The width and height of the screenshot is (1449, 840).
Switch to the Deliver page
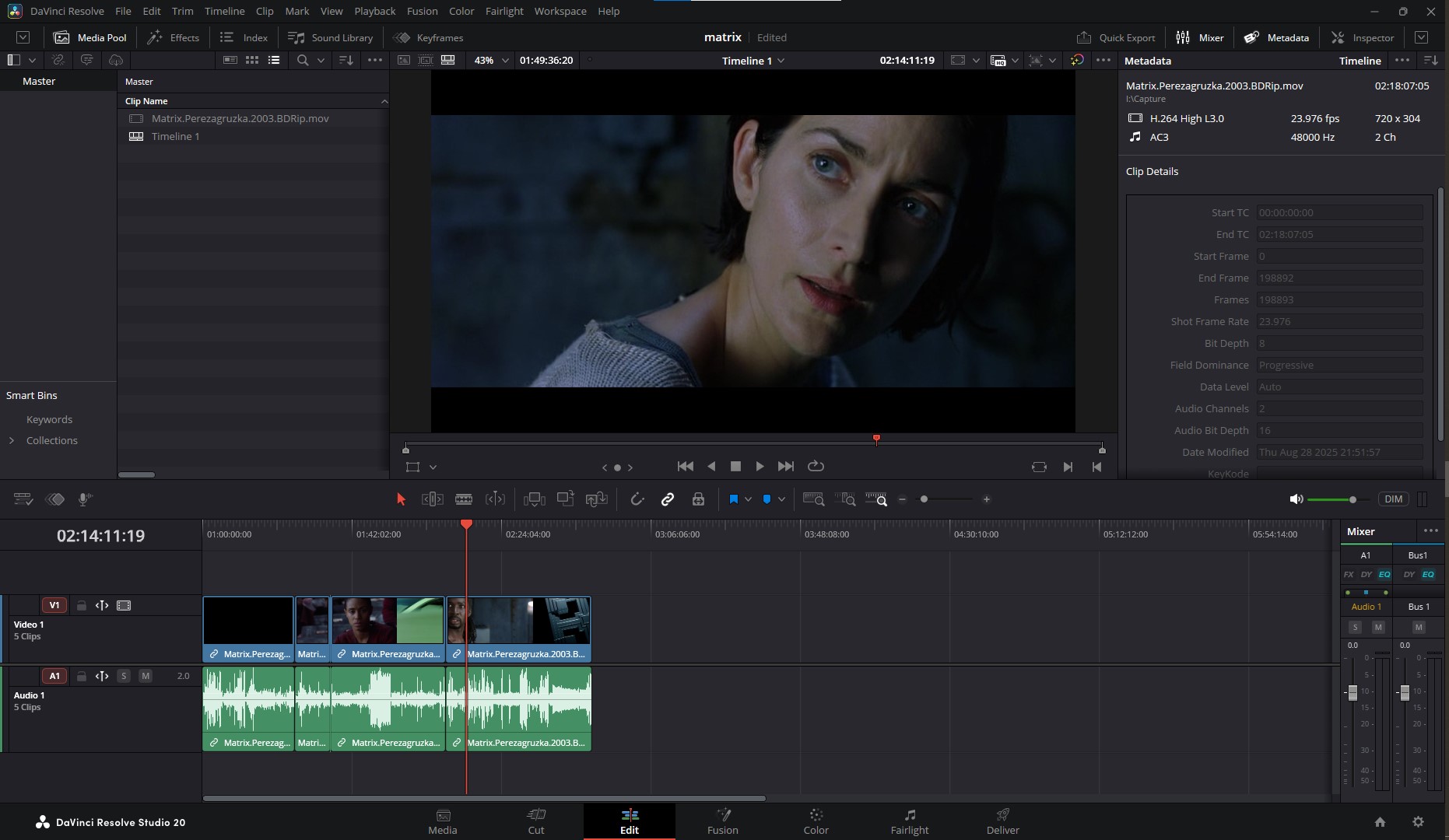pos(1002,821)
